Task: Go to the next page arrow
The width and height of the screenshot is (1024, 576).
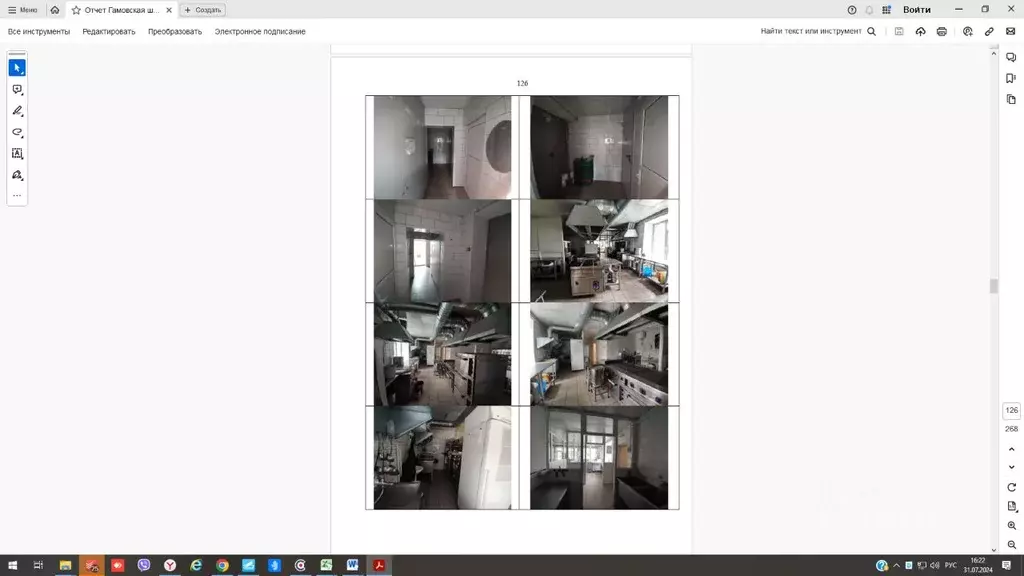Action: coord(1011,467)
